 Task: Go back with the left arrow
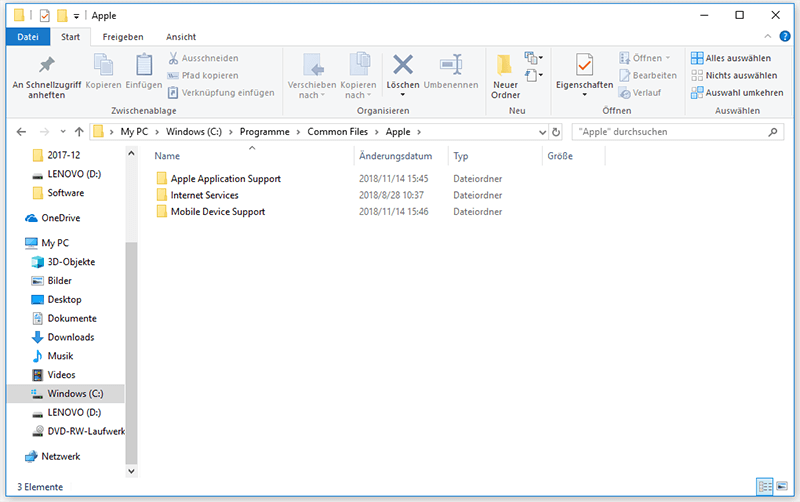21,132
